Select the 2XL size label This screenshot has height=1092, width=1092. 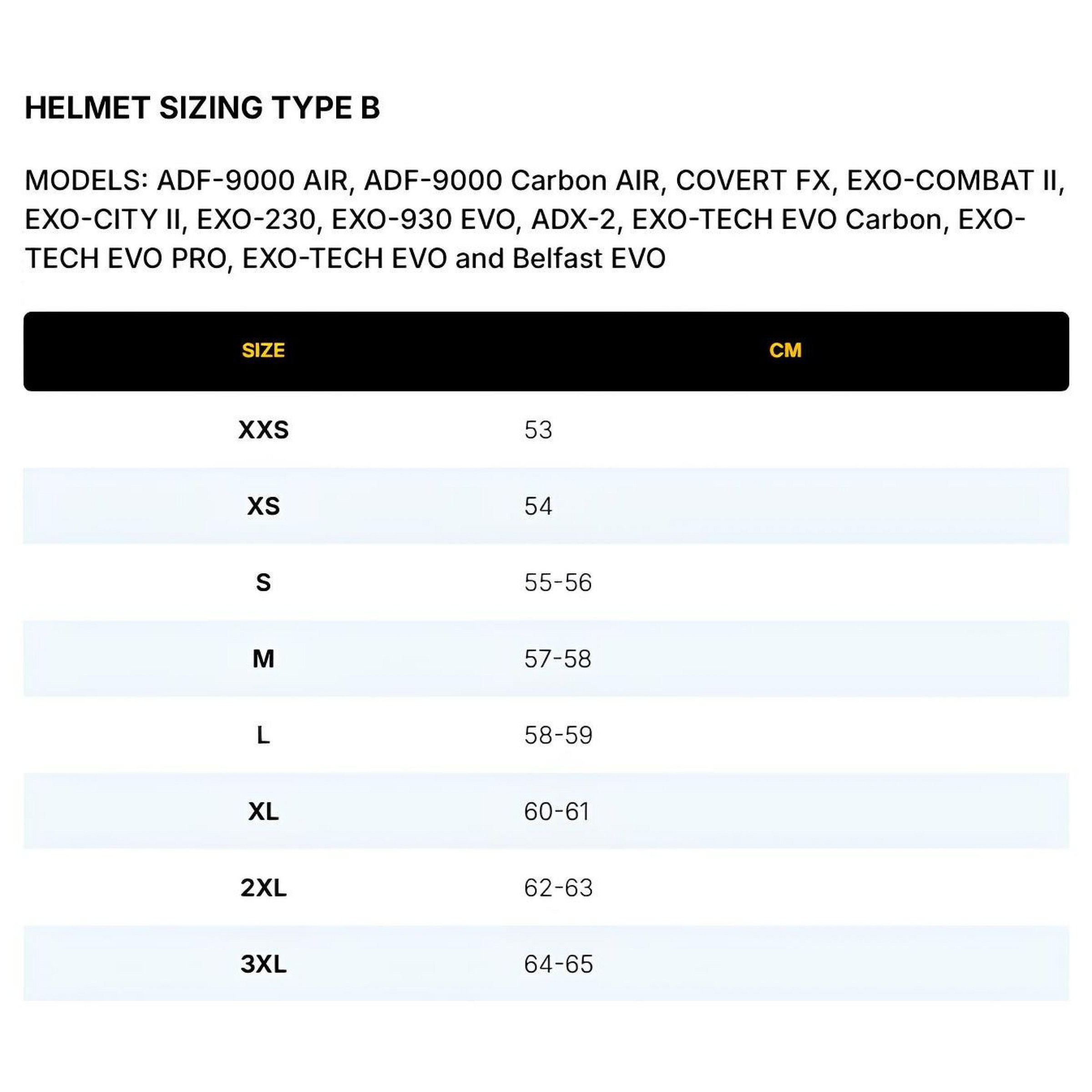(263, 888)
